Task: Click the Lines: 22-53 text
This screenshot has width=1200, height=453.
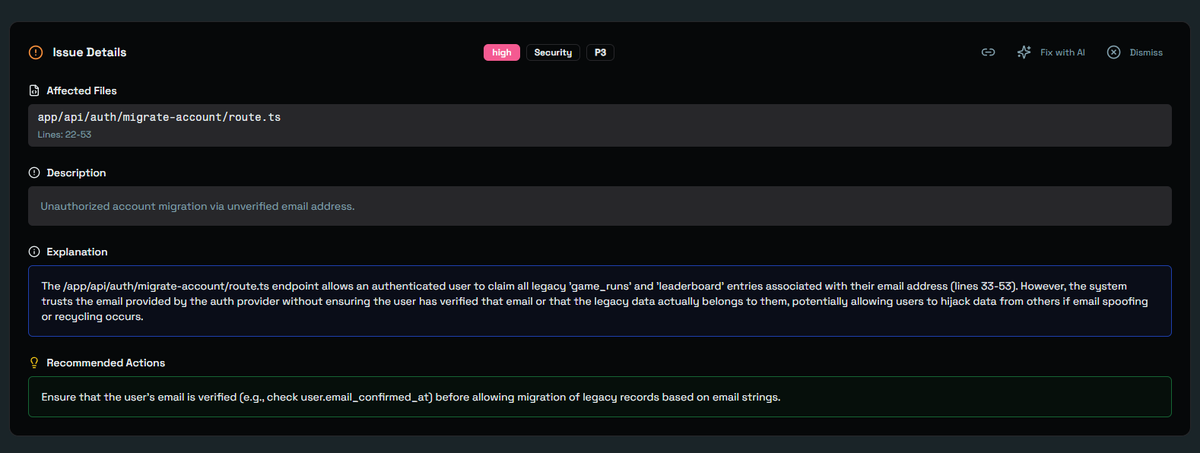Action: pos(65,133)
